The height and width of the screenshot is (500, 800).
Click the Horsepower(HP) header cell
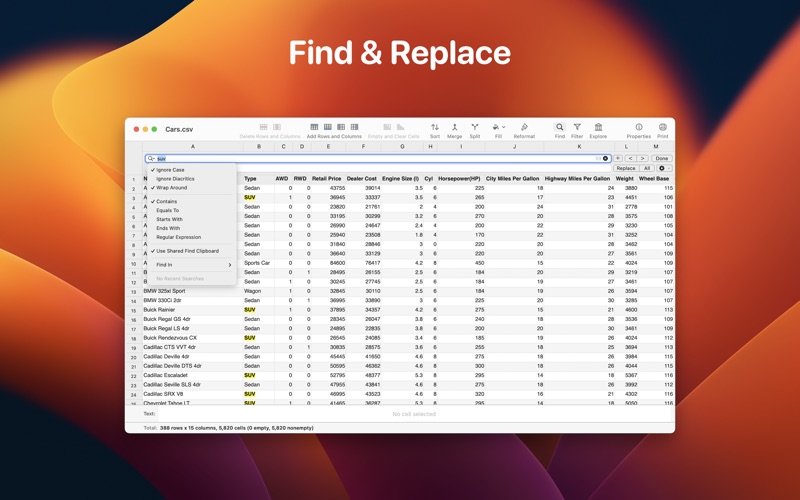click(x=459, y=179)
